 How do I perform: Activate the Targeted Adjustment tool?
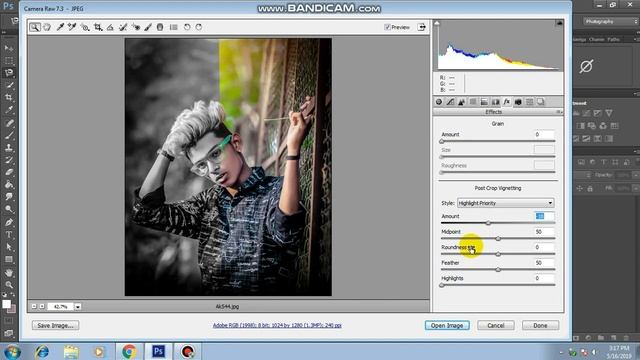click(85, 27)
